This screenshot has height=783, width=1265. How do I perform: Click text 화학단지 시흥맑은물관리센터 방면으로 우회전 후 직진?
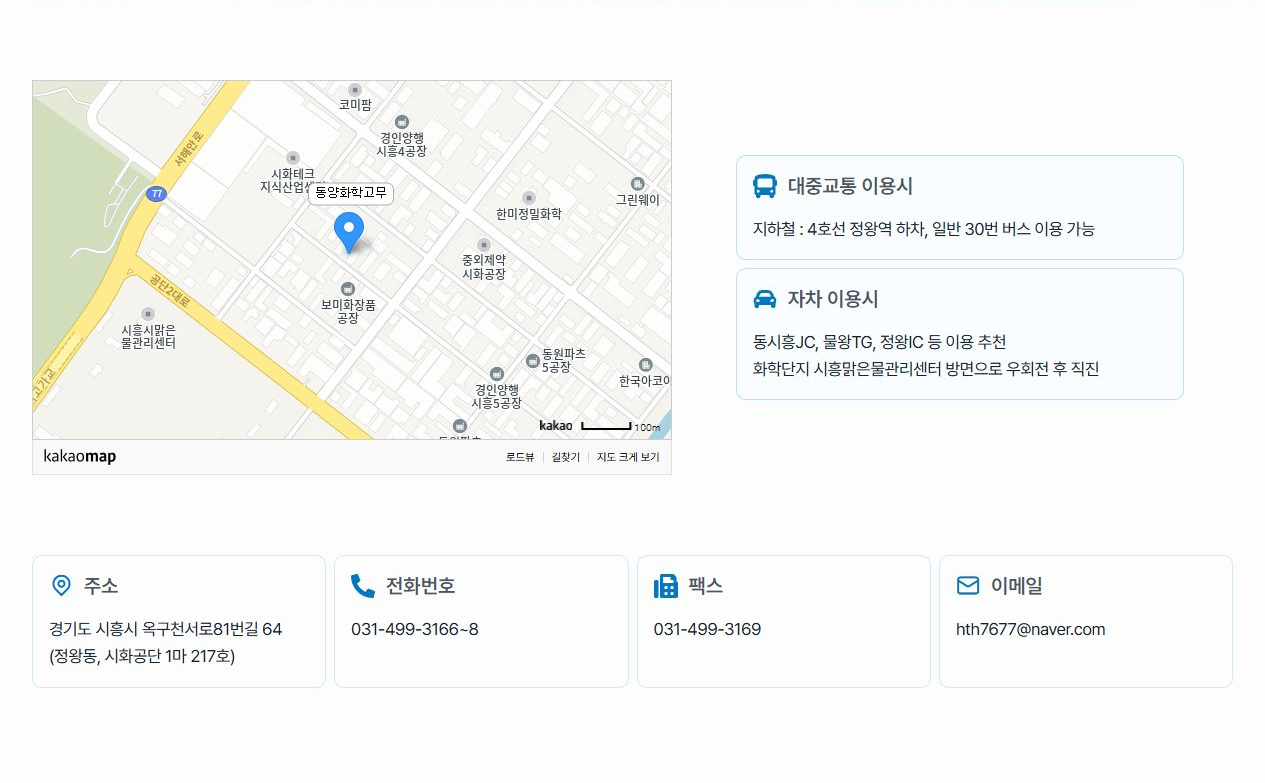[x=926, y=369]
